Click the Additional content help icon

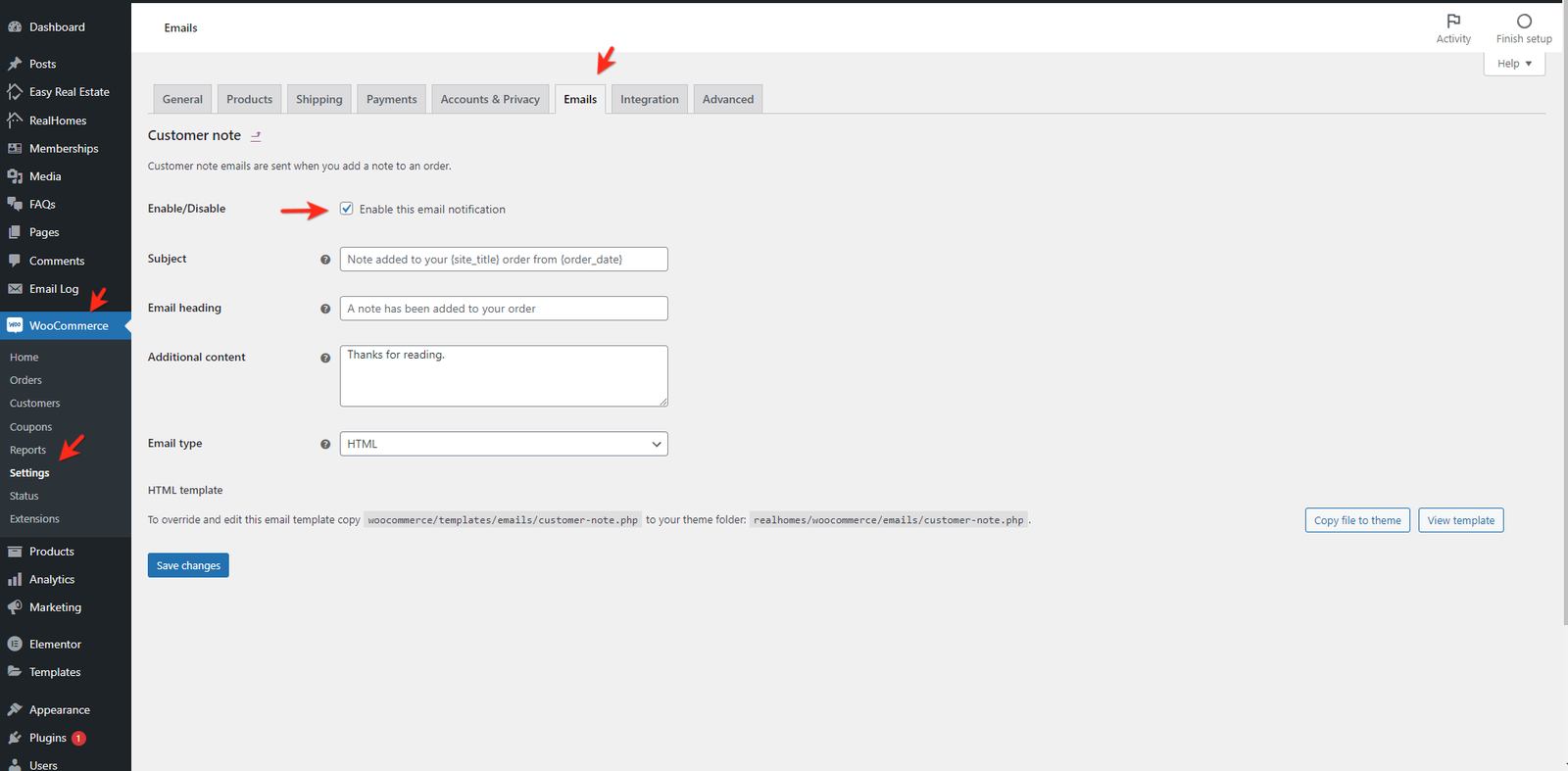tap(325, 358)
